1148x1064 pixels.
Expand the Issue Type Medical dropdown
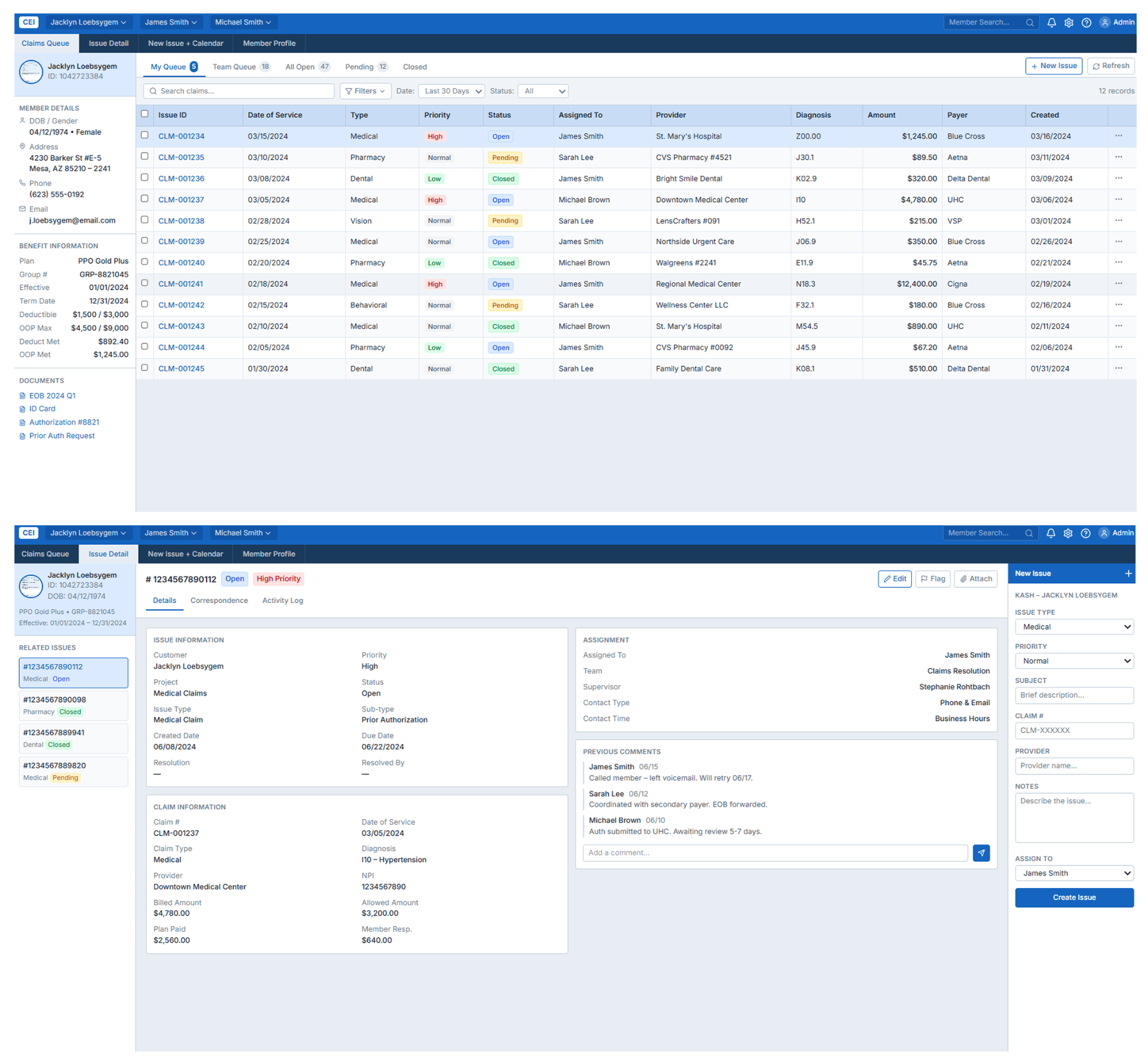point(1074,627)
